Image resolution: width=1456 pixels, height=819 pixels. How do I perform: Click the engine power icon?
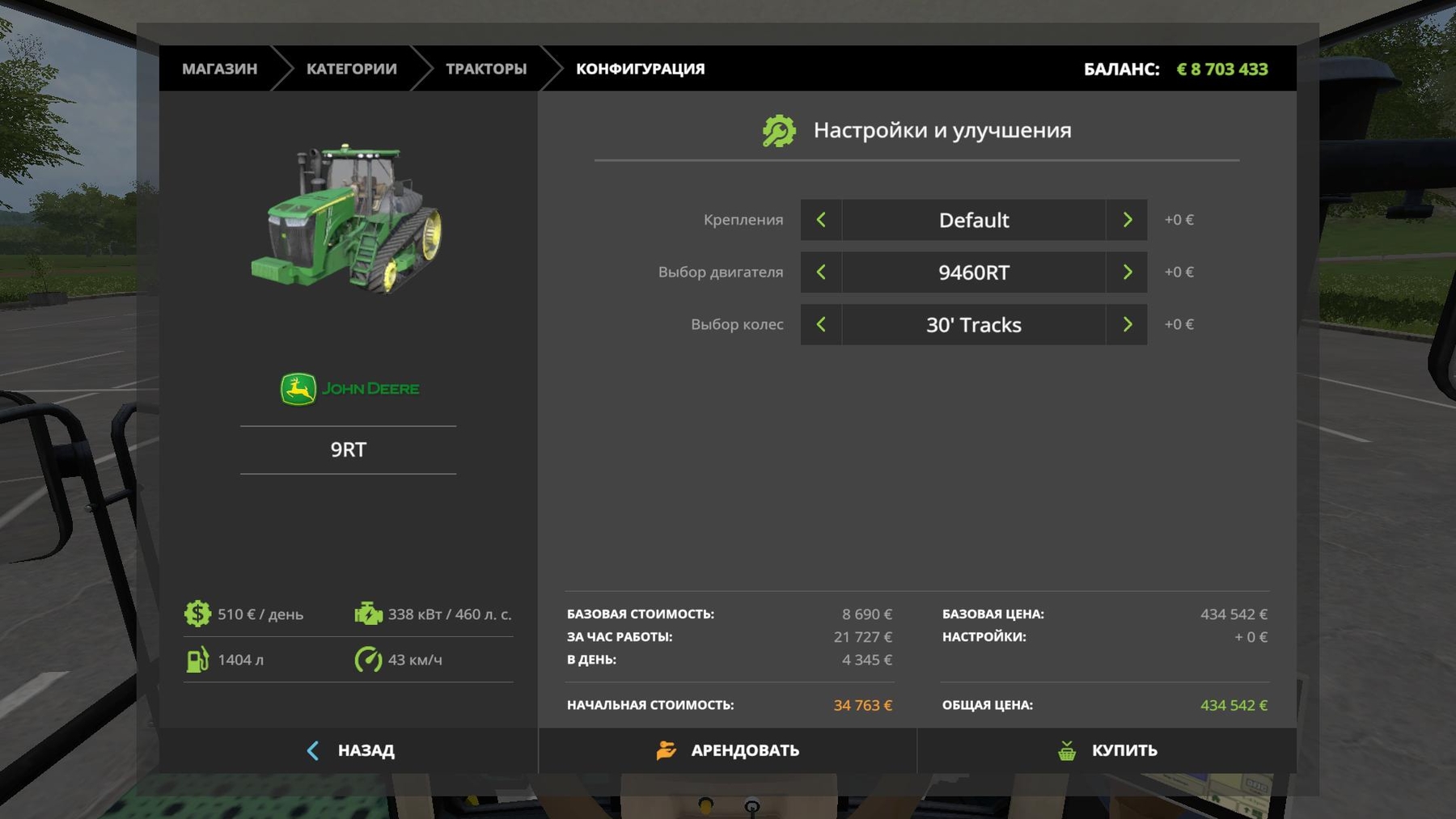[x=368, y=614]
